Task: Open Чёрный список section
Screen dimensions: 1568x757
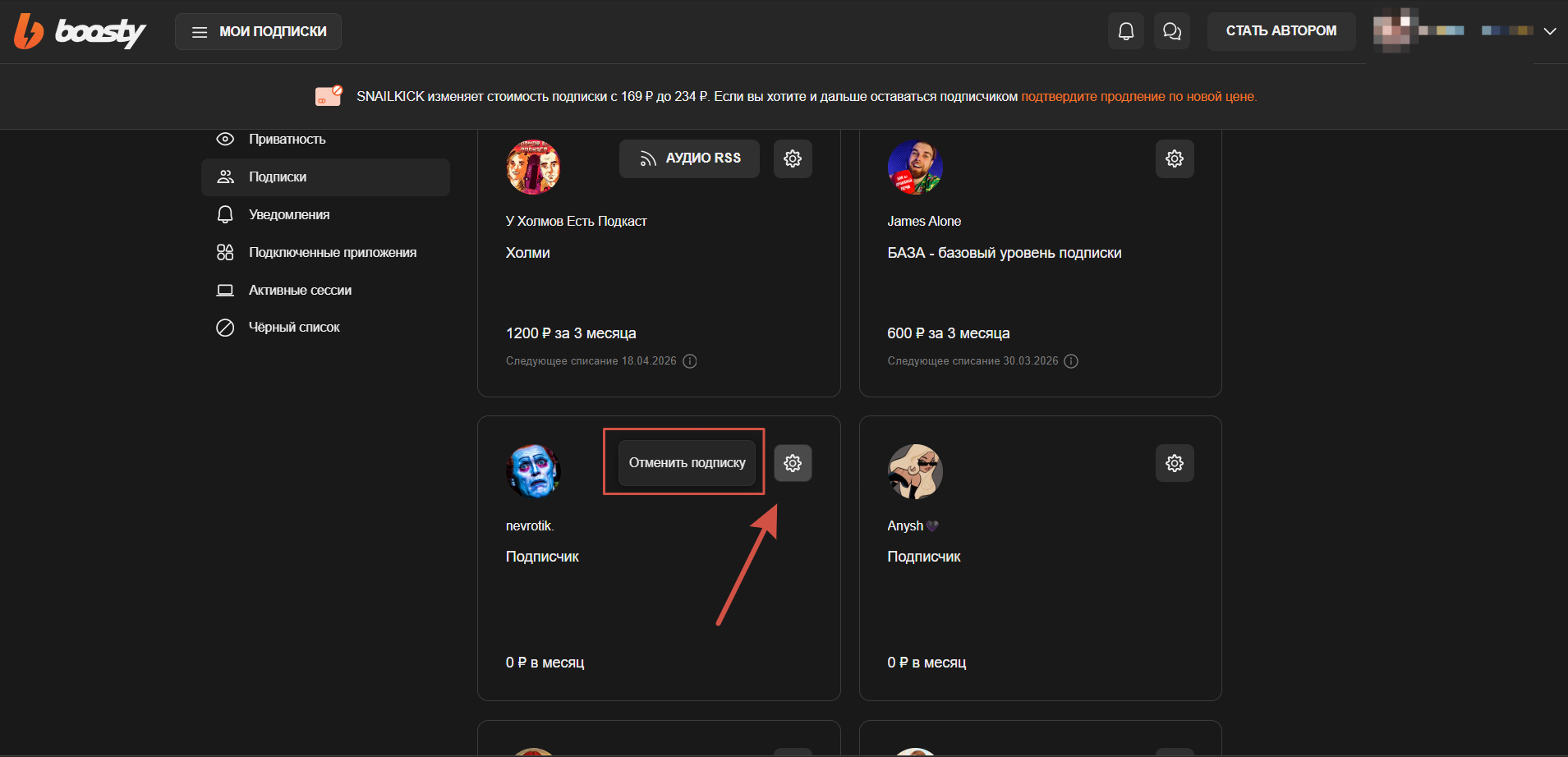Action: click(x=325, y=328)
